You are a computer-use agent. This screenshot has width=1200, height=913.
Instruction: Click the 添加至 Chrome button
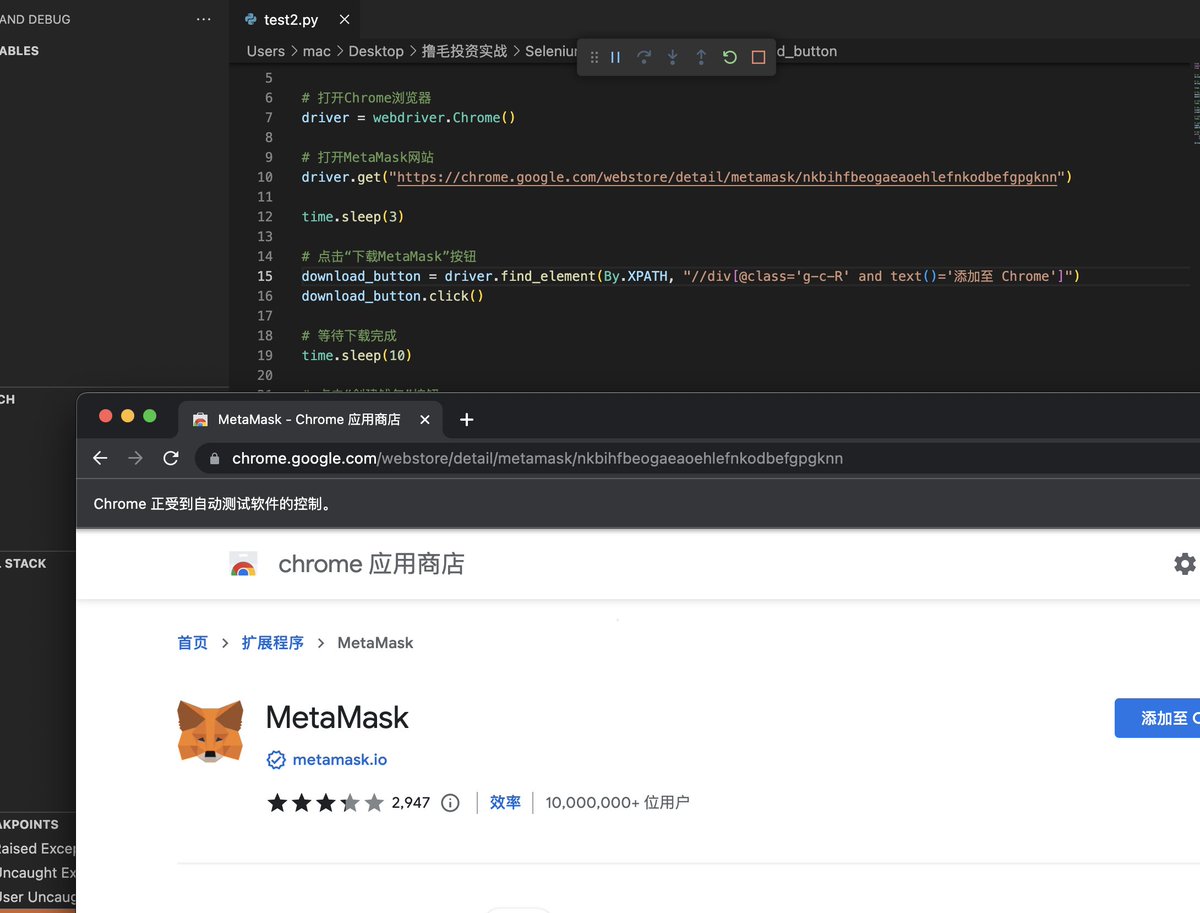pyautogui.click(x=1158, y=718)
